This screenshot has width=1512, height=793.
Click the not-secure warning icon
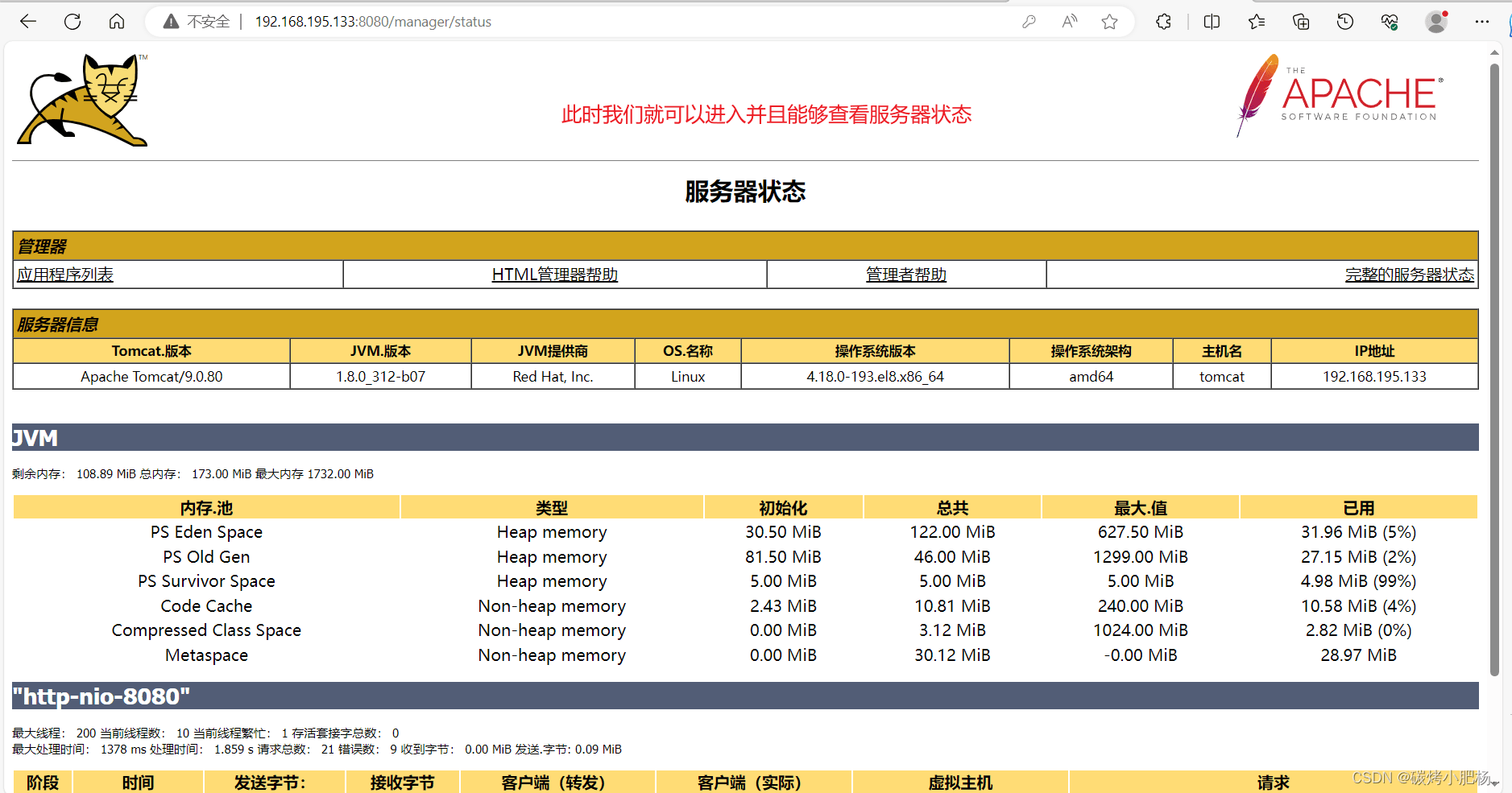tap(171, 22)
